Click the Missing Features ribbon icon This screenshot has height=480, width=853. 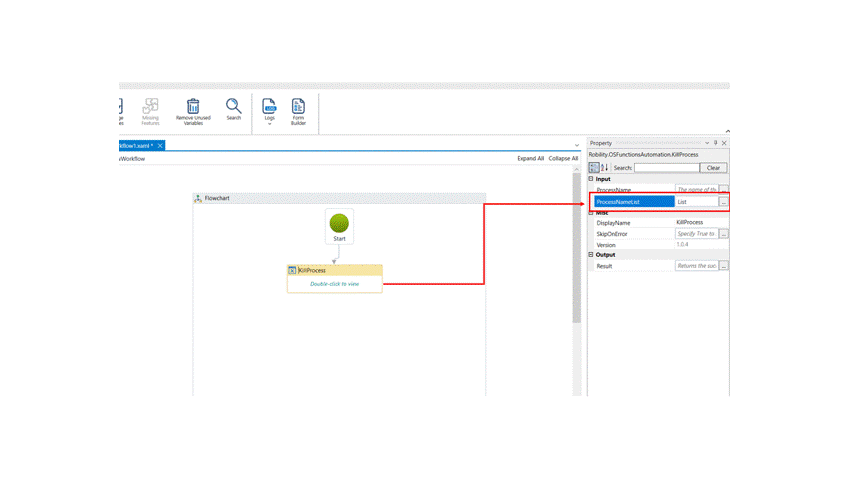coord(151,106)
